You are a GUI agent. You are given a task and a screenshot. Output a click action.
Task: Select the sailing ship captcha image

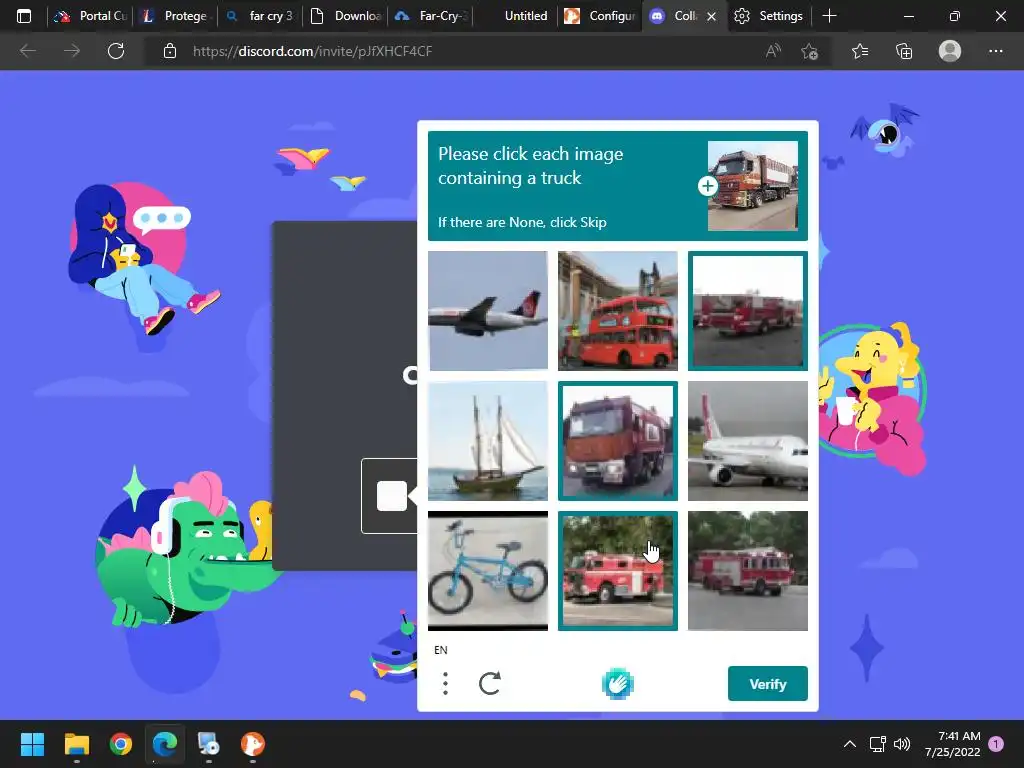point(488,441)
